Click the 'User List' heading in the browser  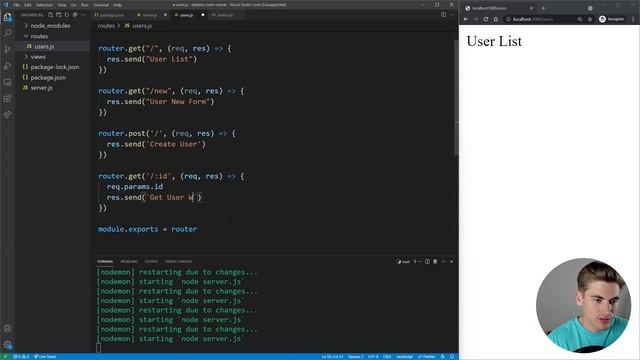494,41
